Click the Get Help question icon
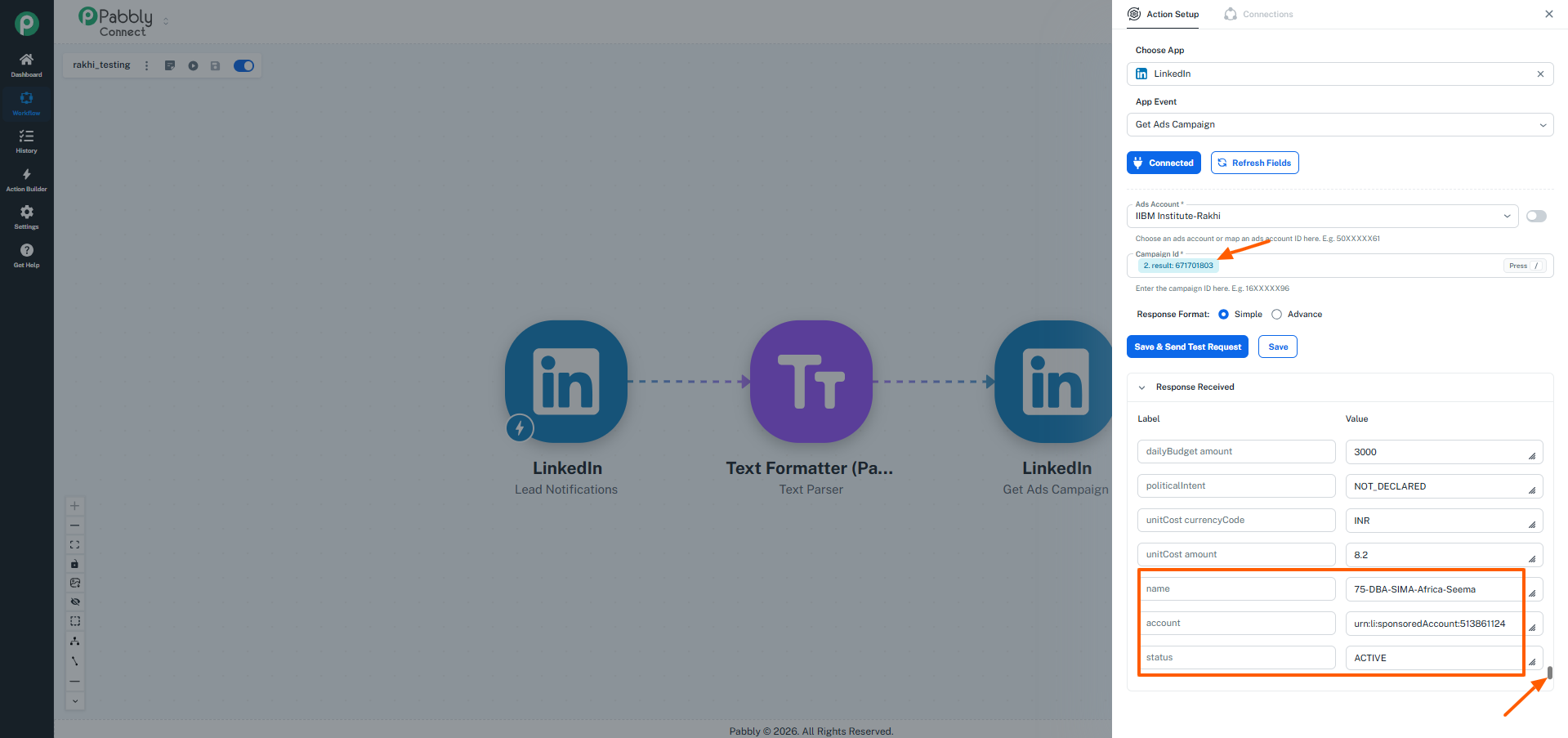Screen dimensions: 1568x738 (26, 255)
